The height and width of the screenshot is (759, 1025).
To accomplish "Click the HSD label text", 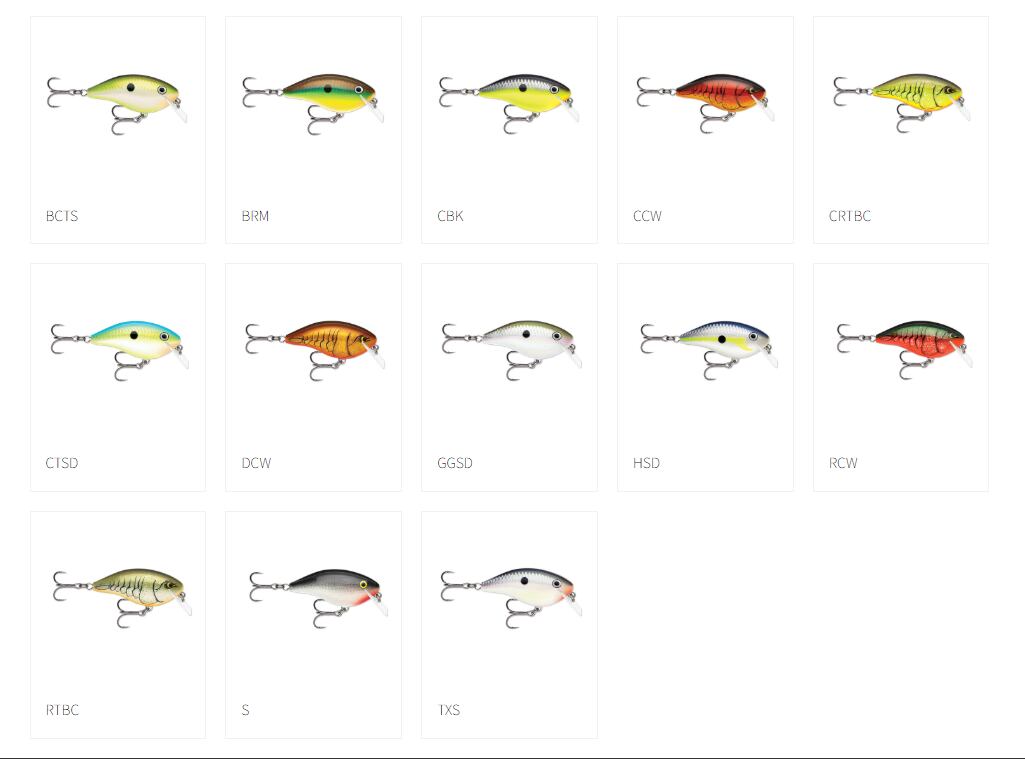I will coord(647,463).
